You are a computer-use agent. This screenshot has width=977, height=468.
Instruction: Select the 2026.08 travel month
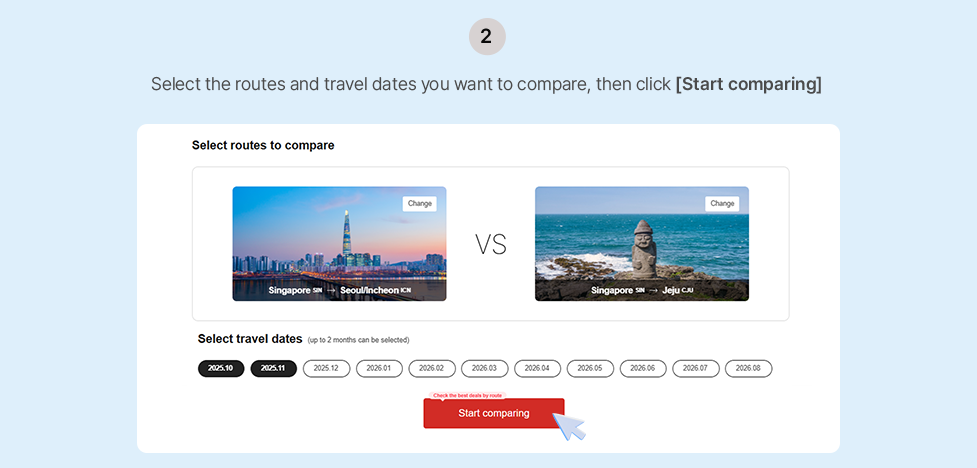(748, 368)
